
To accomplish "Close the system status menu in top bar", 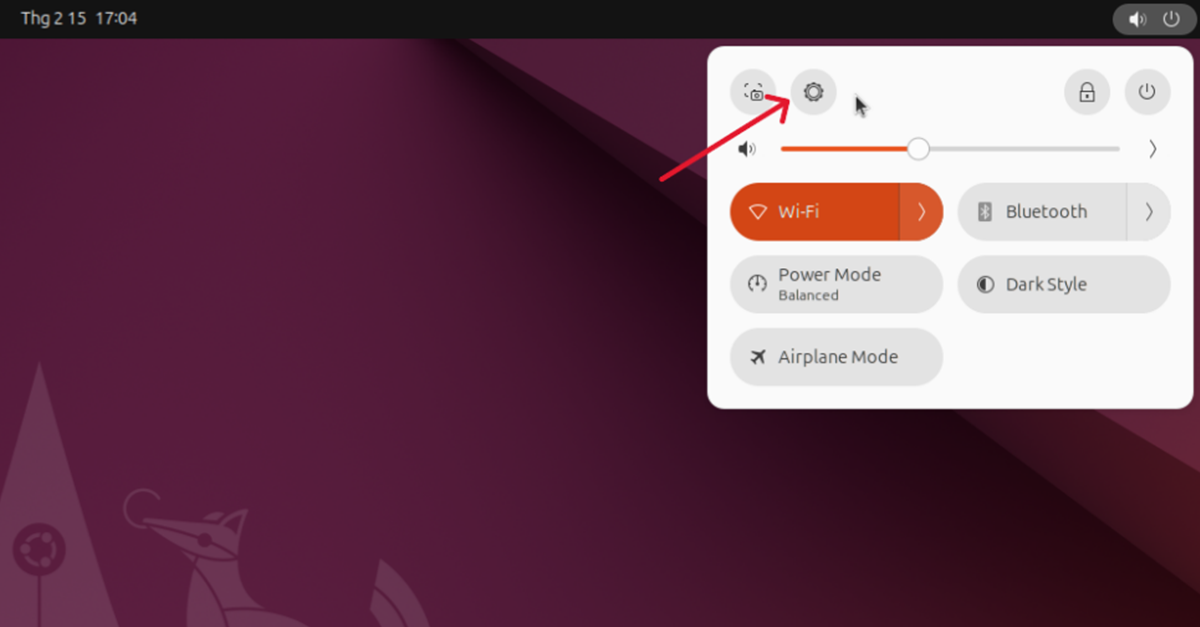I will pyautogui.click(x=1154, y=19).
